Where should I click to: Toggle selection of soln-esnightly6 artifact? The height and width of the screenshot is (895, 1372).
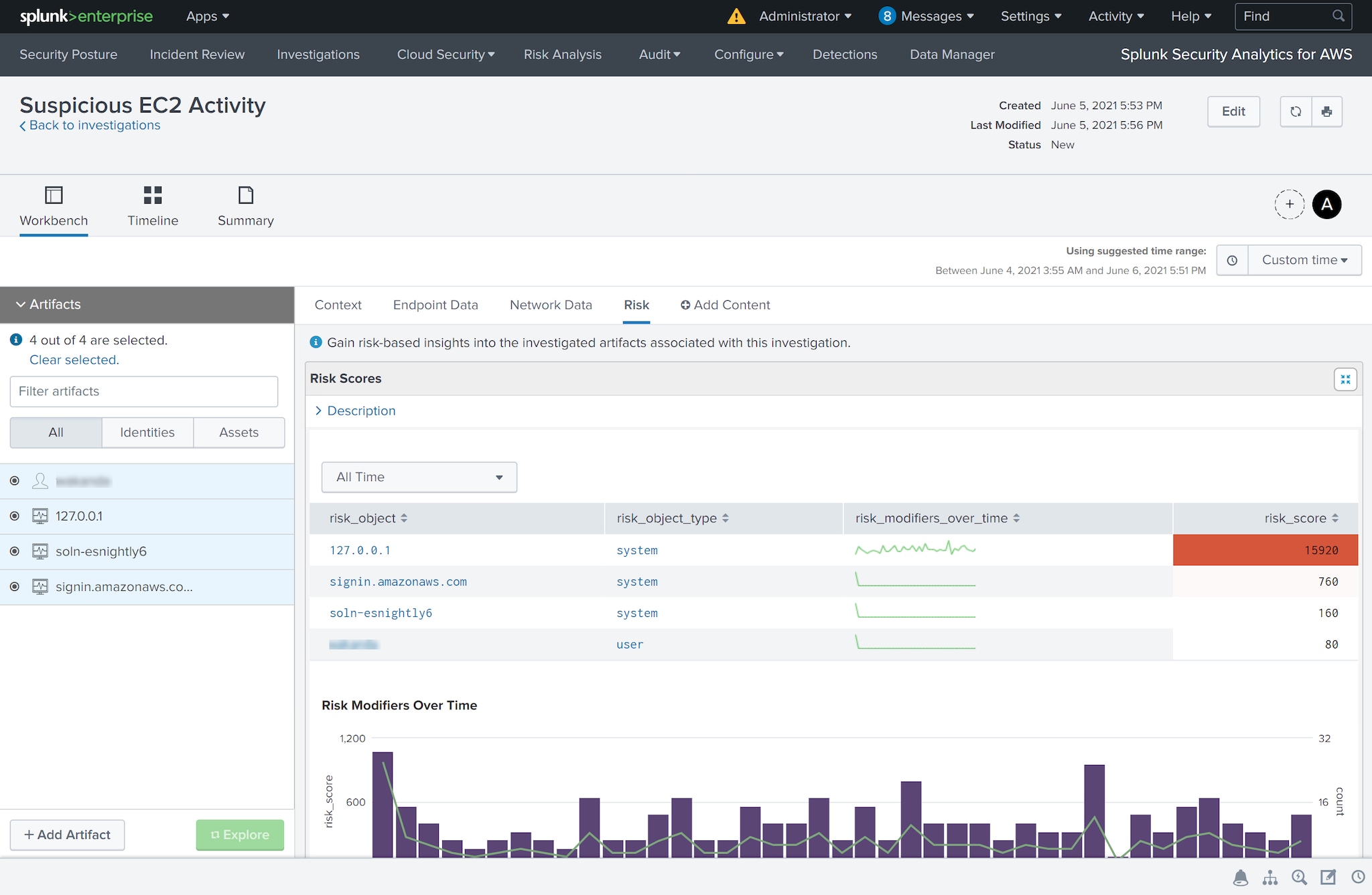point(15,551)
